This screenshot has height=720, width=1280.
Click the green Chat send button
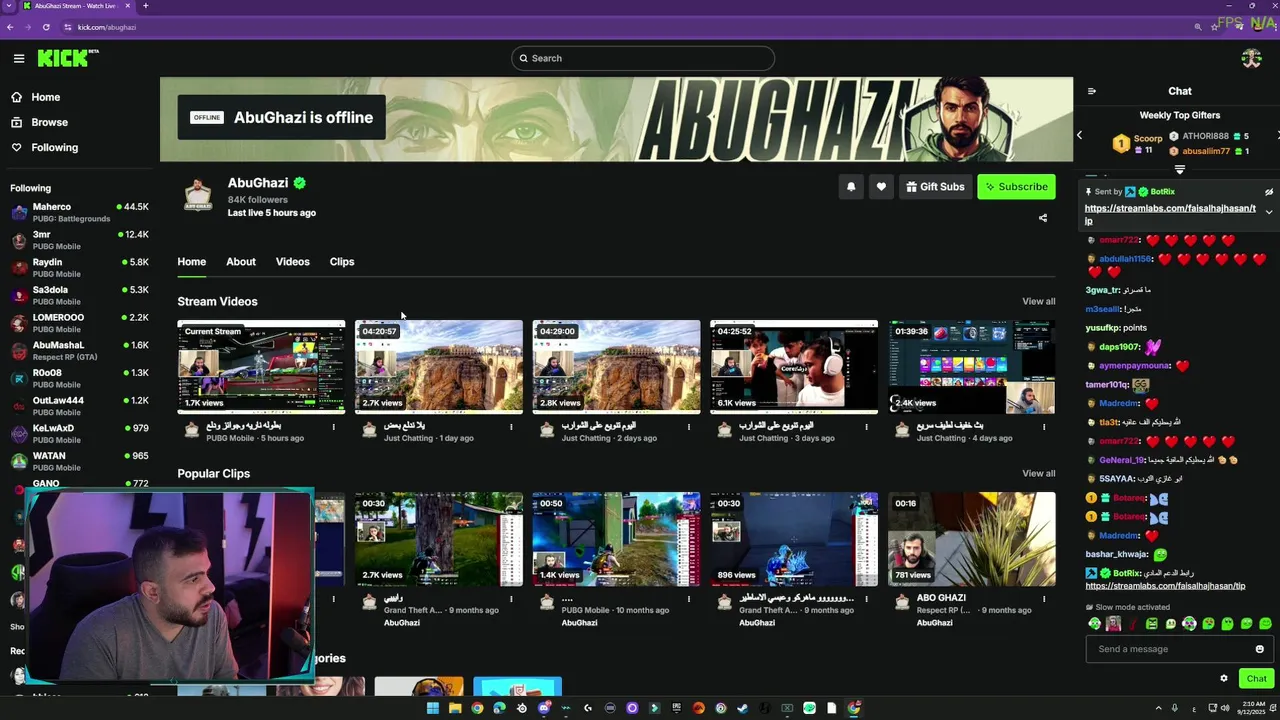1256,678
